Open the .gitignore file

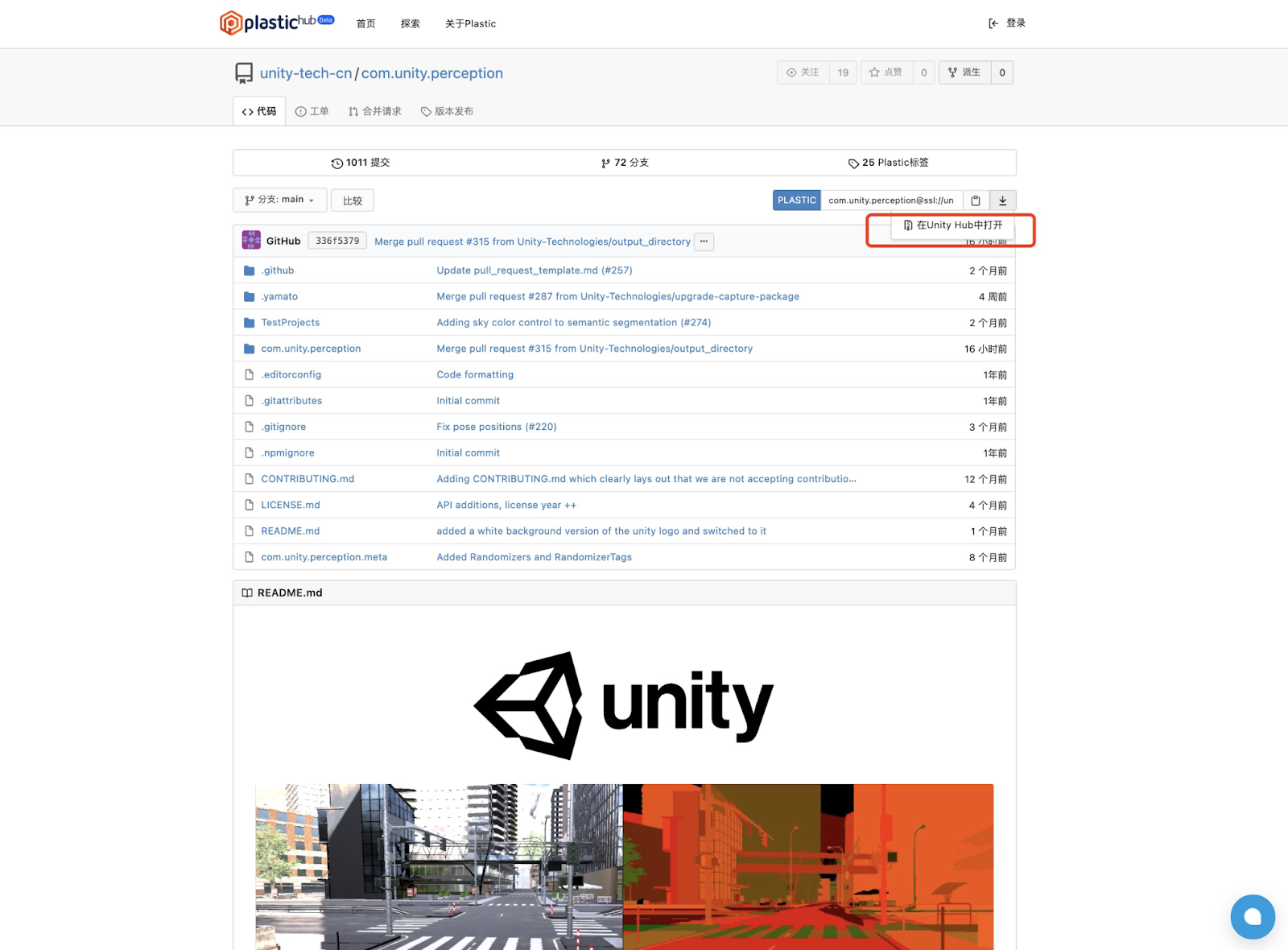tap(283, 427)
